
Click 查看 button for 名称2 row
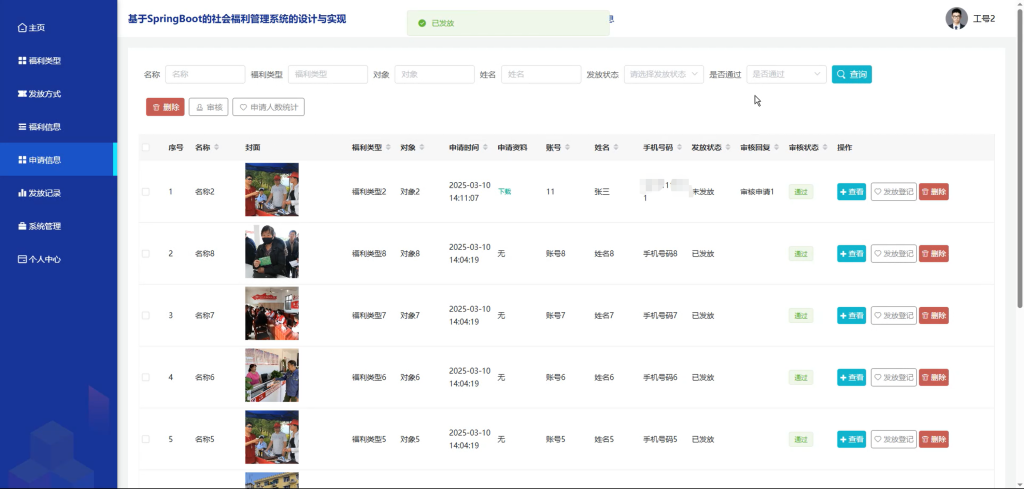pyautogui.click(x=852, y=192)
